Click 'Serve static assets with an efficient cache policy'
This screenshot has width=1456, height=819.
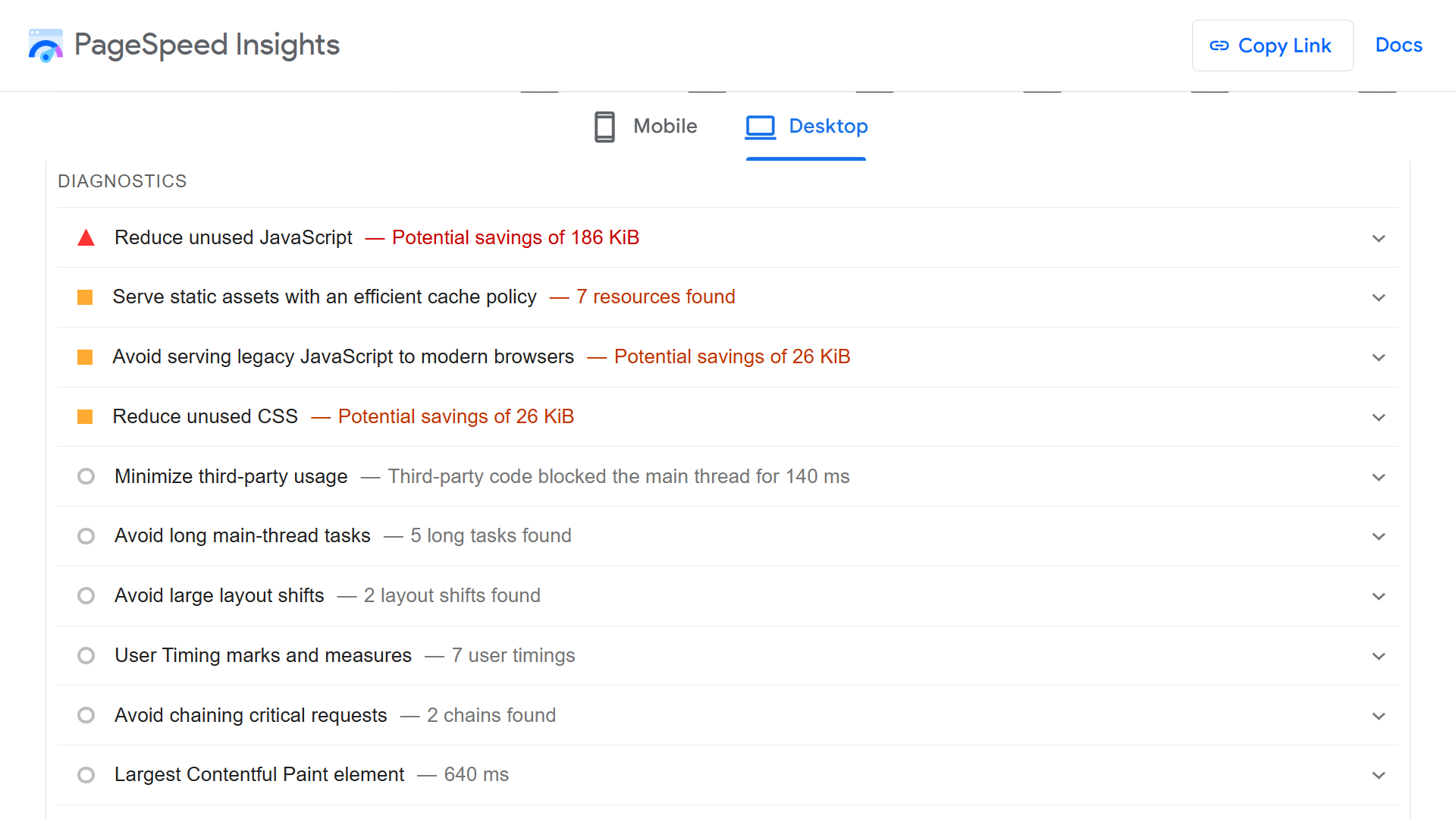325,297
